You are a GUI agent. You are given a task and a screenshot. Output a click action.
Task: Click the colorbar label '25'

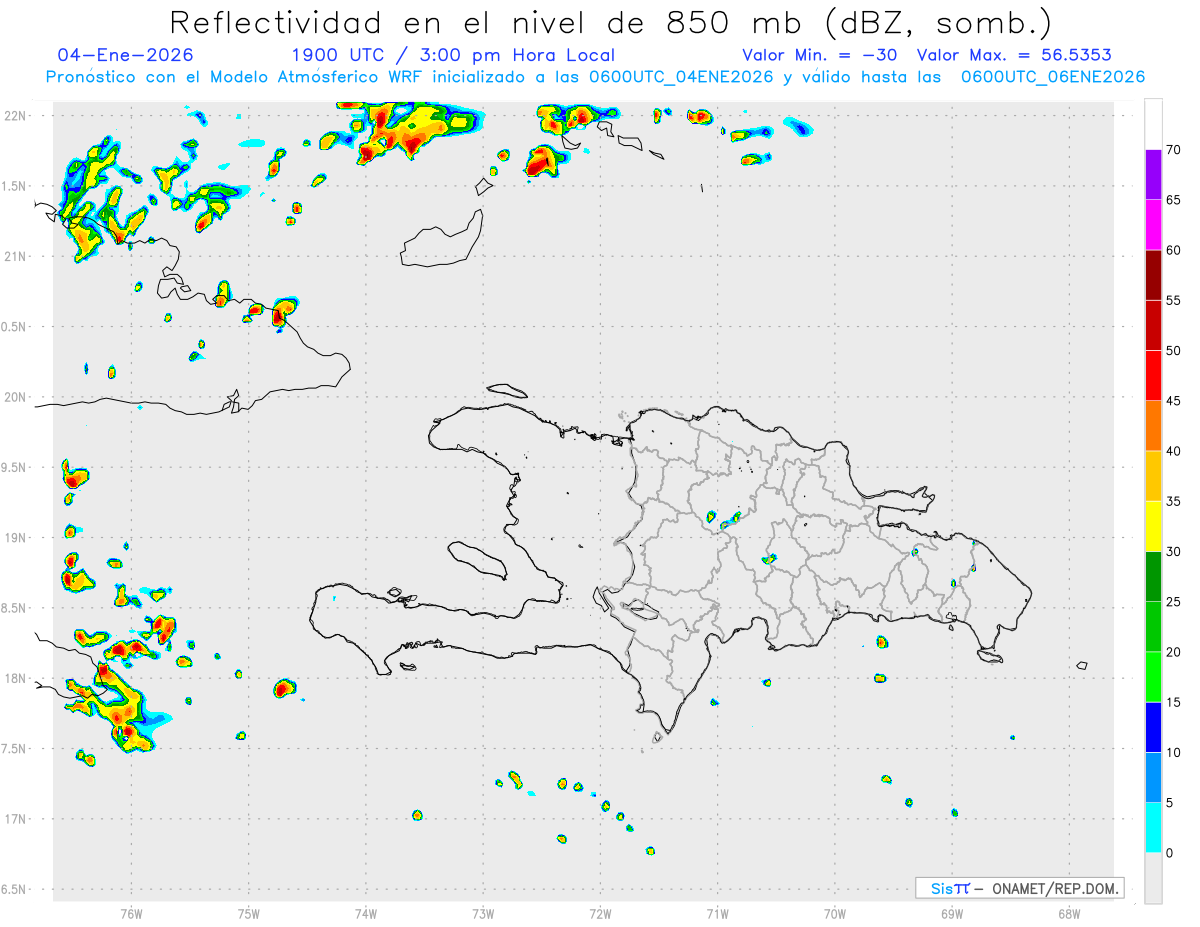pyautogui.click(x=1174, y=602)
